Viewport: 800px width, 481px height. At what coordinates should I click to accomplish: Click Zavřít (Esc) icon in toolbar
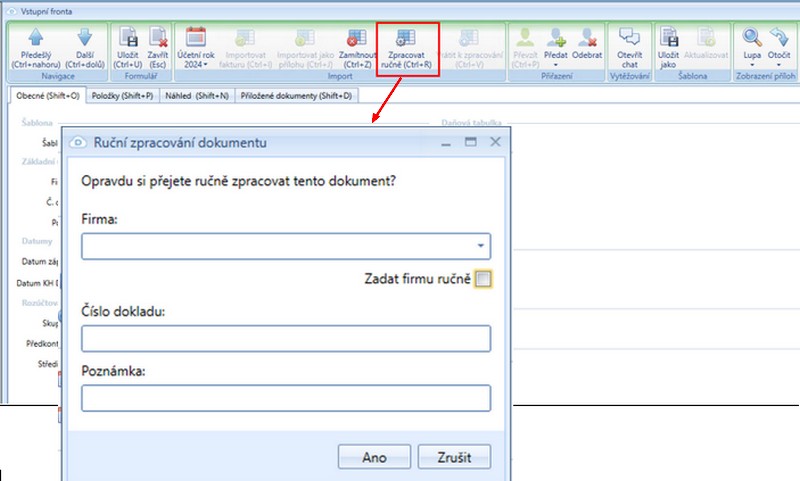[x=157, y=38]
